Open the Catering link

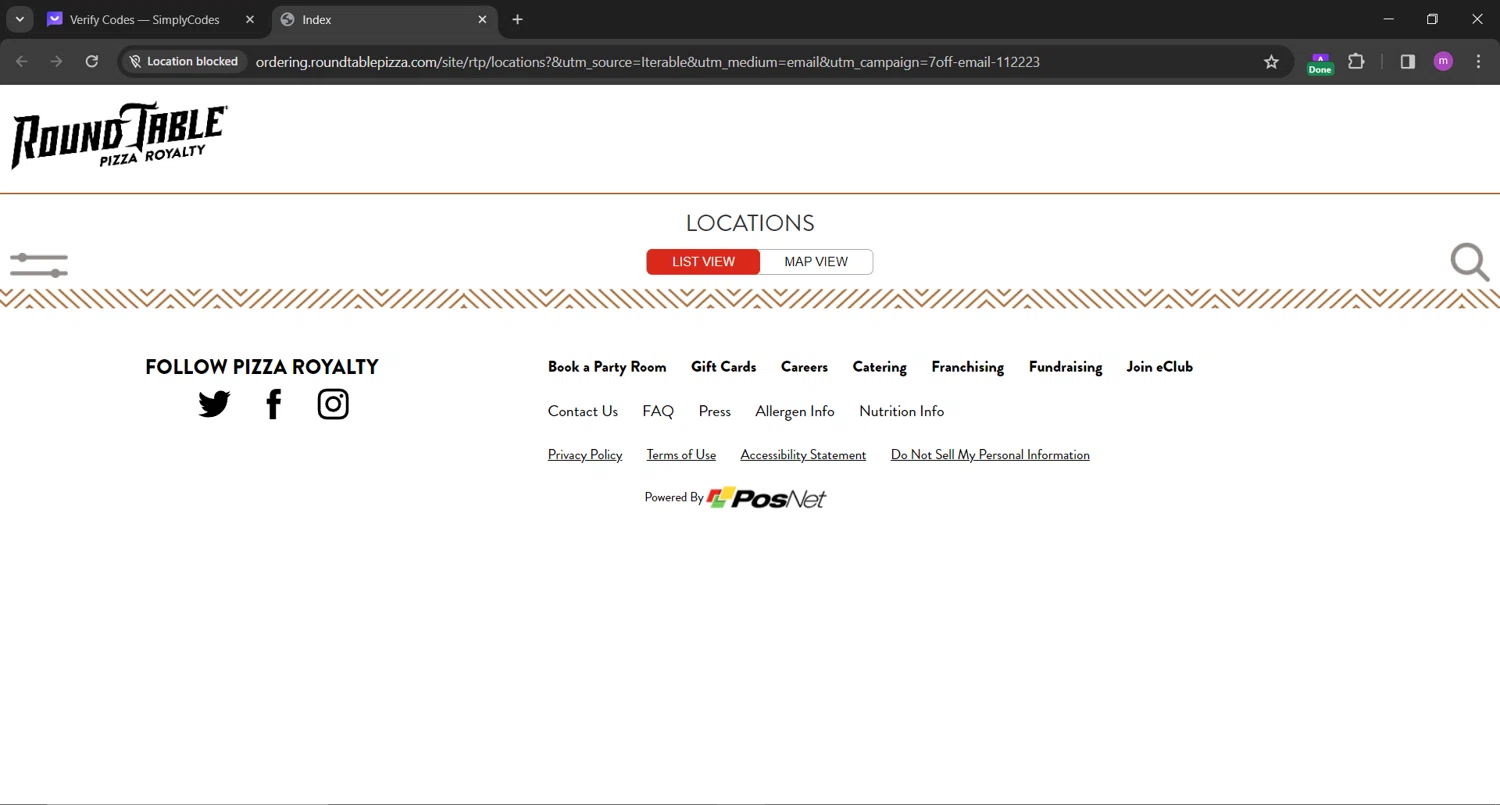click(x=879, y=367)
